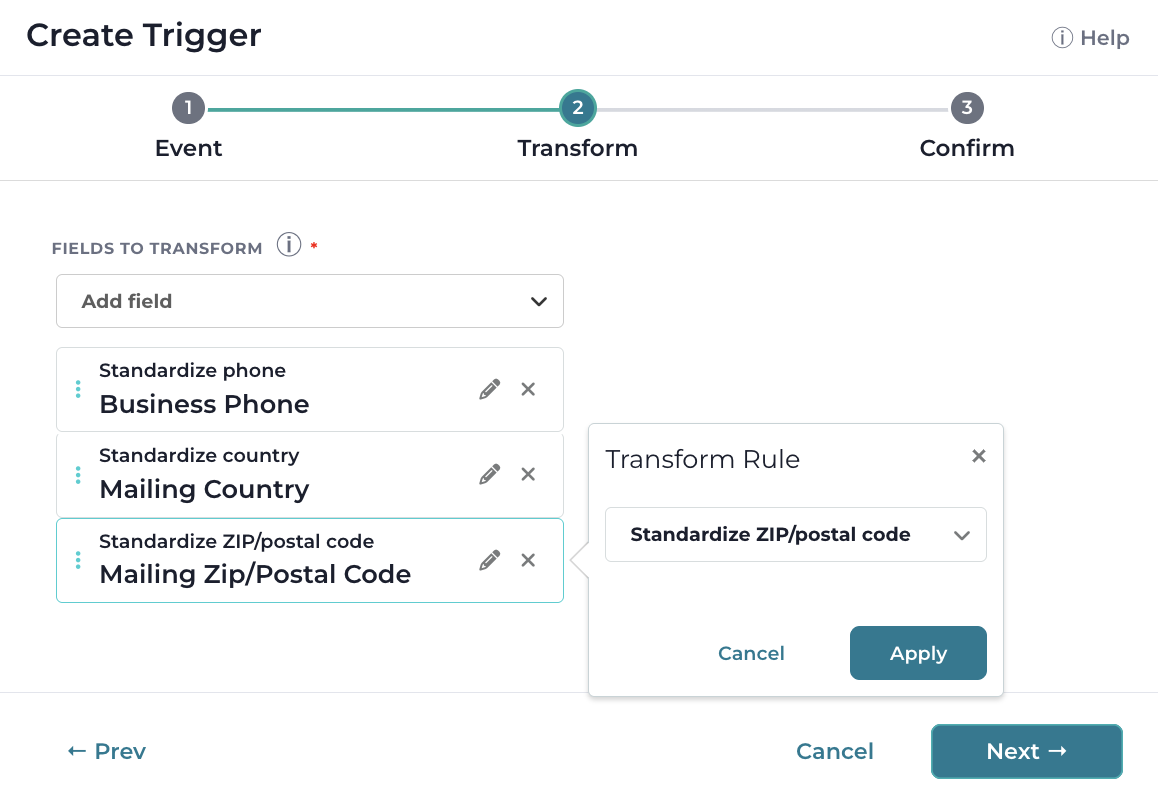Open the Add field dropdown
Screen dimensions: 1158x800
tap(310, 301)
